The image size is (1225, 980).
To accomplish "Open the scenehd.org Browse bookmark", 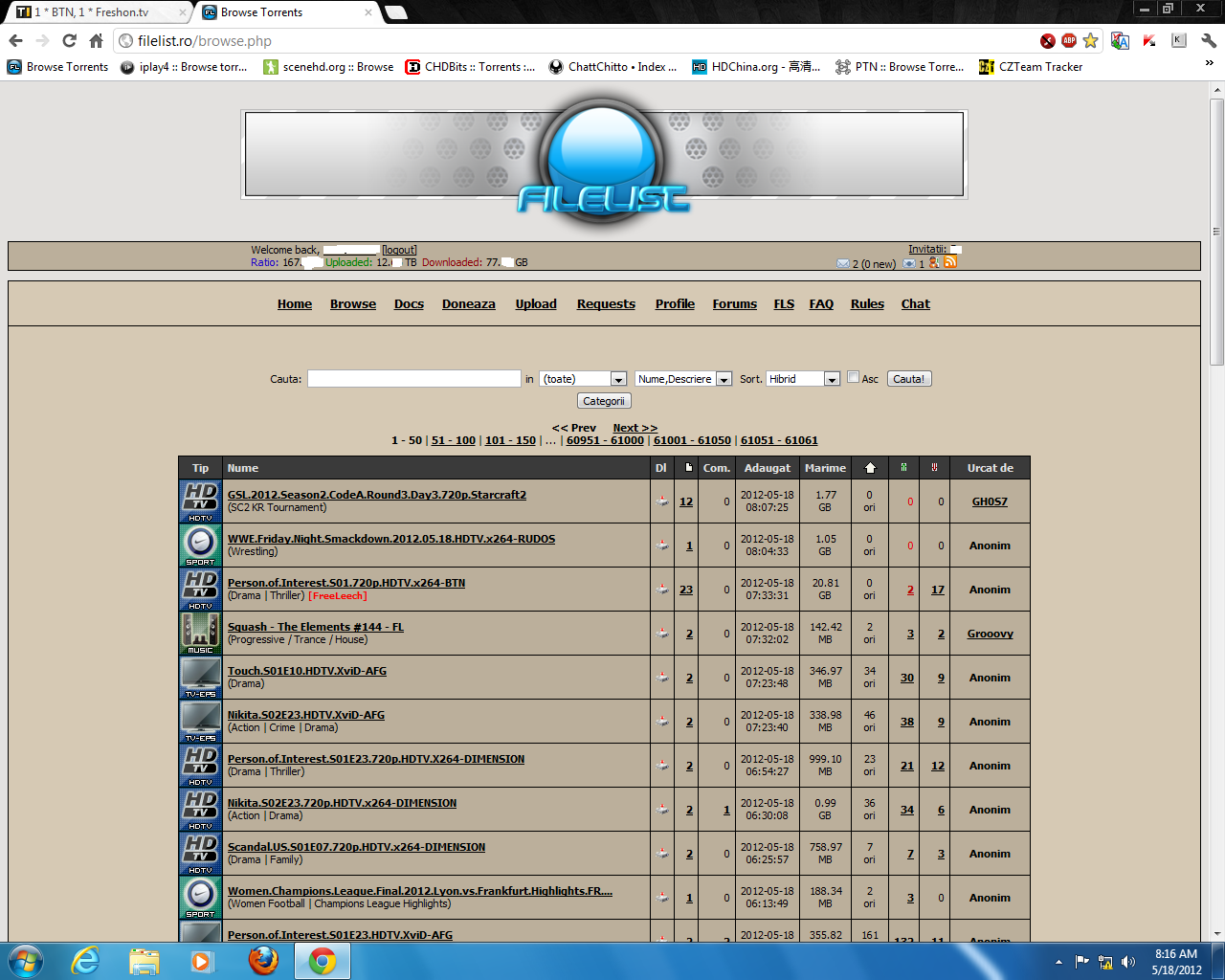I will point(328,66).
